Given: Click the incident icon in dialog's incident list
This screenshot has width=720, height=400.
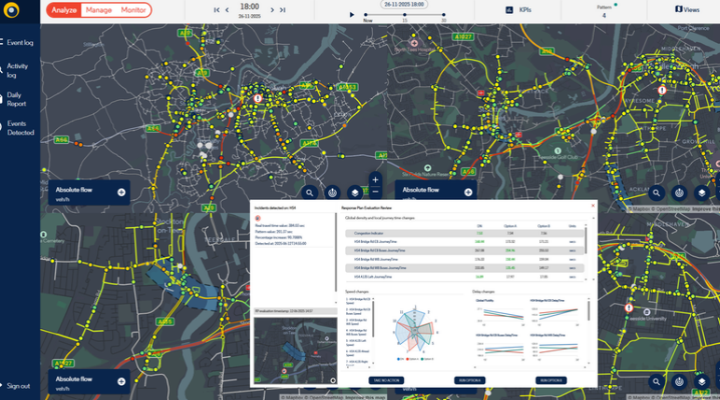Looking at the screenshot, I should click(258, 218).
